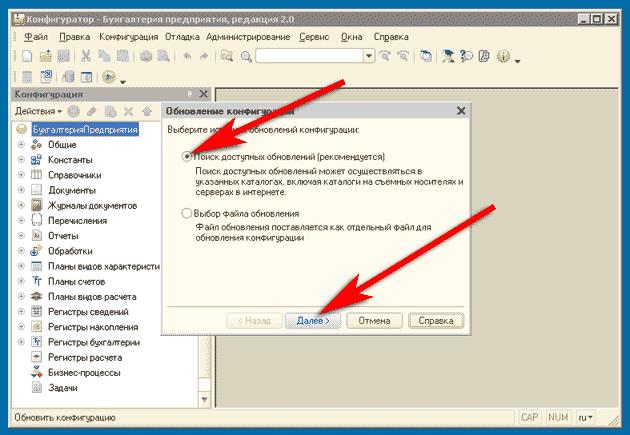Click the Константы tree icon

click(37, 160)
